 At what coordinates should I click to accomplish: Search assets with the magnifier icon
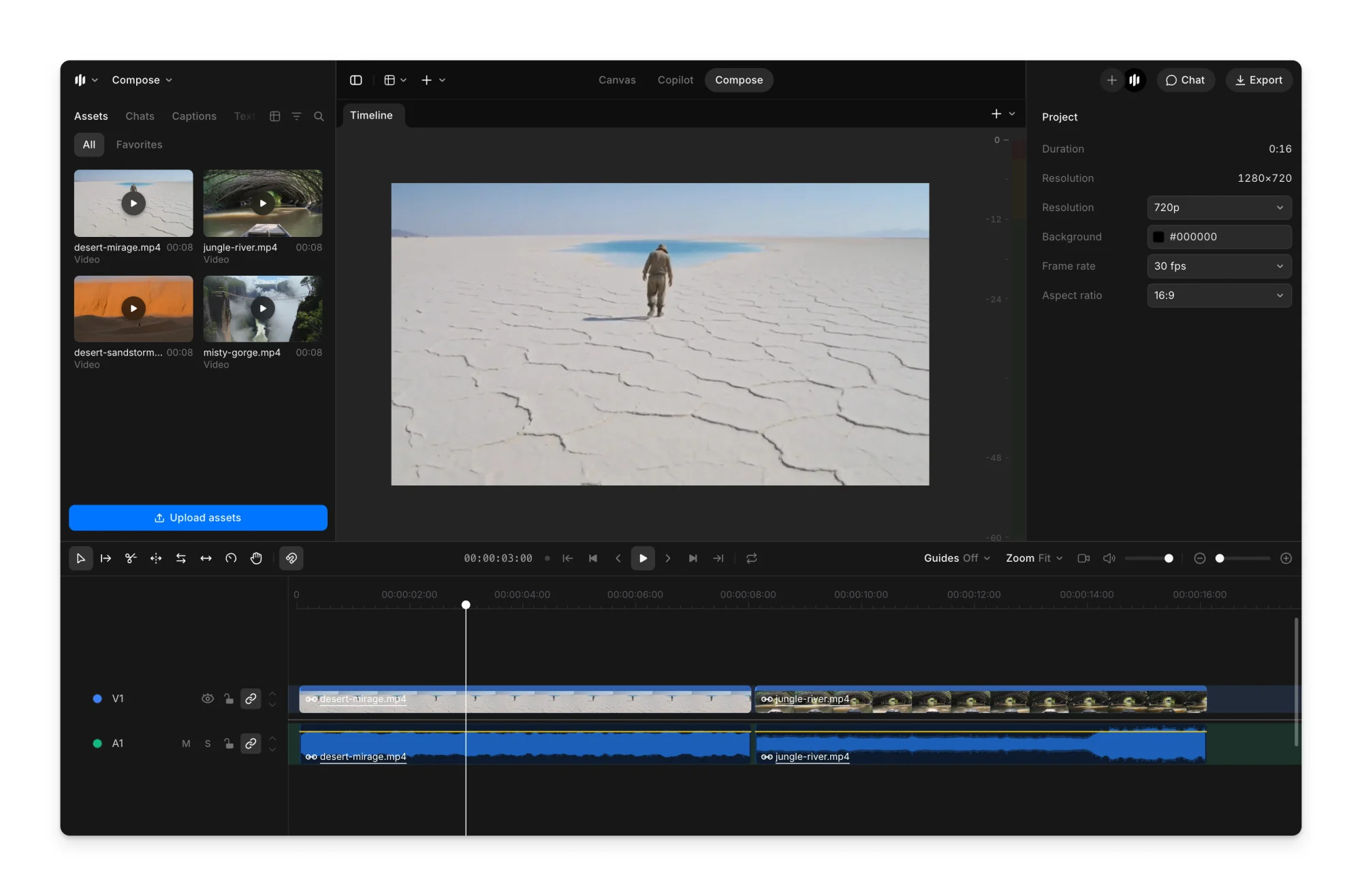(319, 116)
